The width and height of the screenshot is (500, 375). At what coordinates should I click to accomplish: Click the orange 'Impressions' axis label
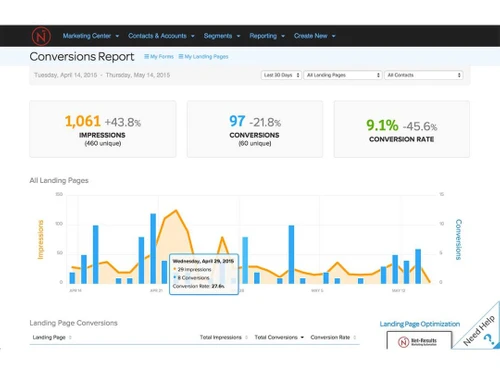pos(40,239)
